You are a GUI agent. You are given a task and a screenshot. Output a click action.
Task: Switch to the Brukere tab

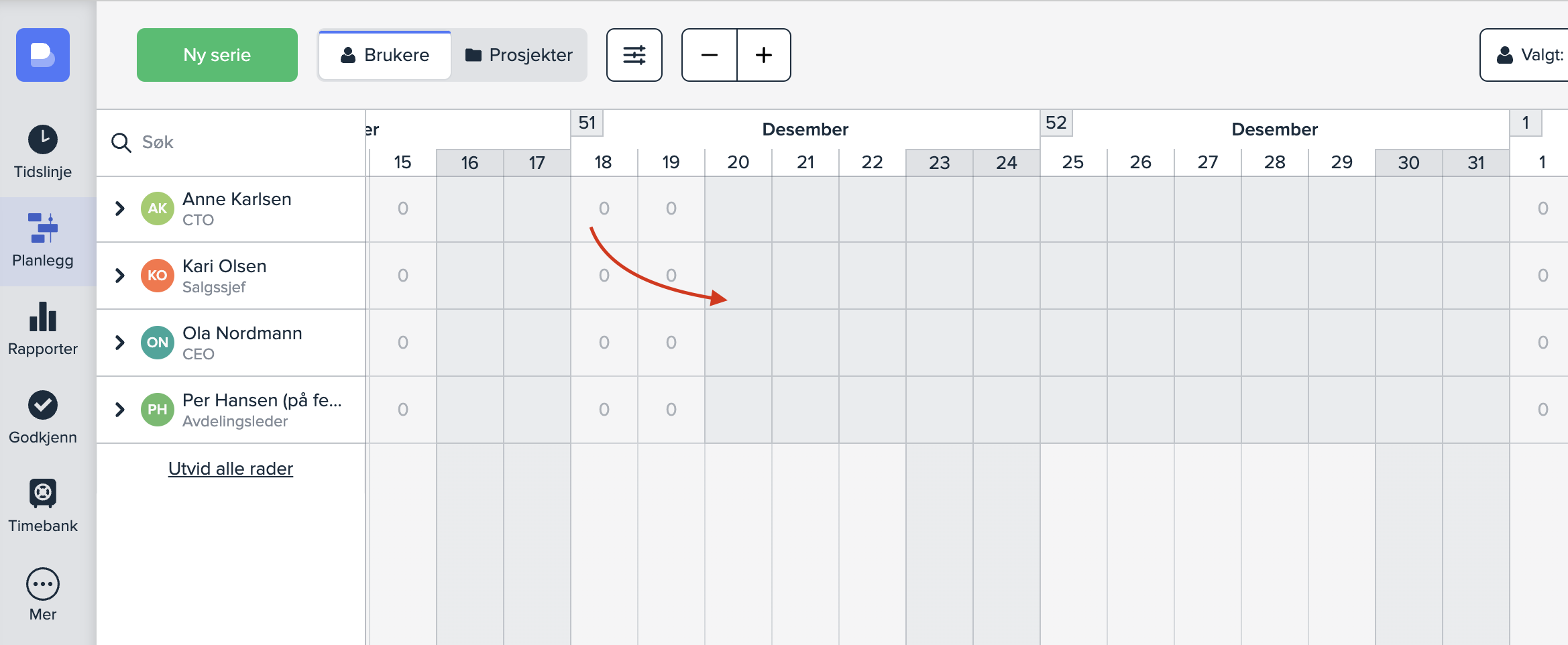pos(385,55)
